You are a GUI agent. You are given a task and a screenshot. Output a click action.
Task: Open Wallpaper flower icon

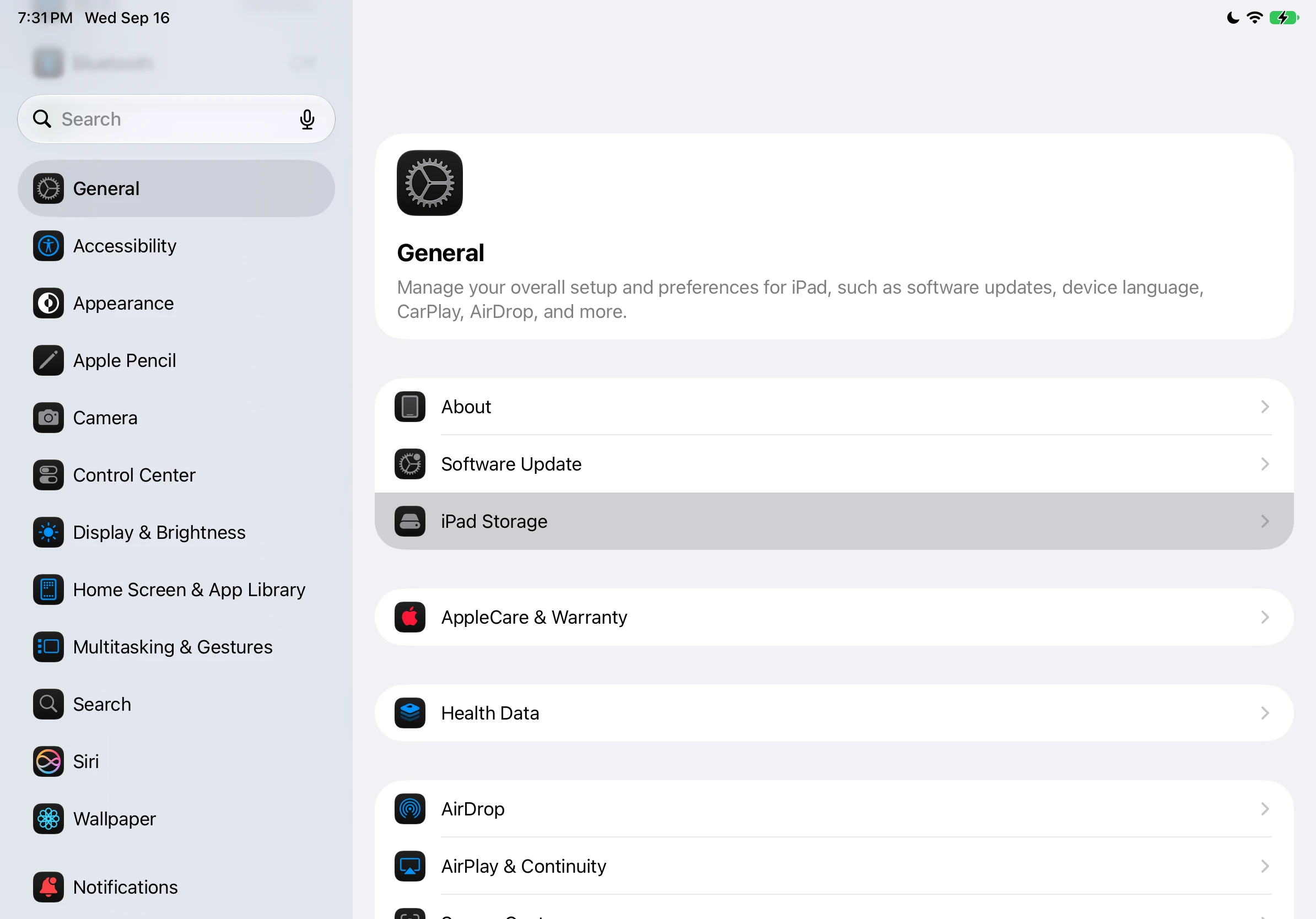pos(48,819)
